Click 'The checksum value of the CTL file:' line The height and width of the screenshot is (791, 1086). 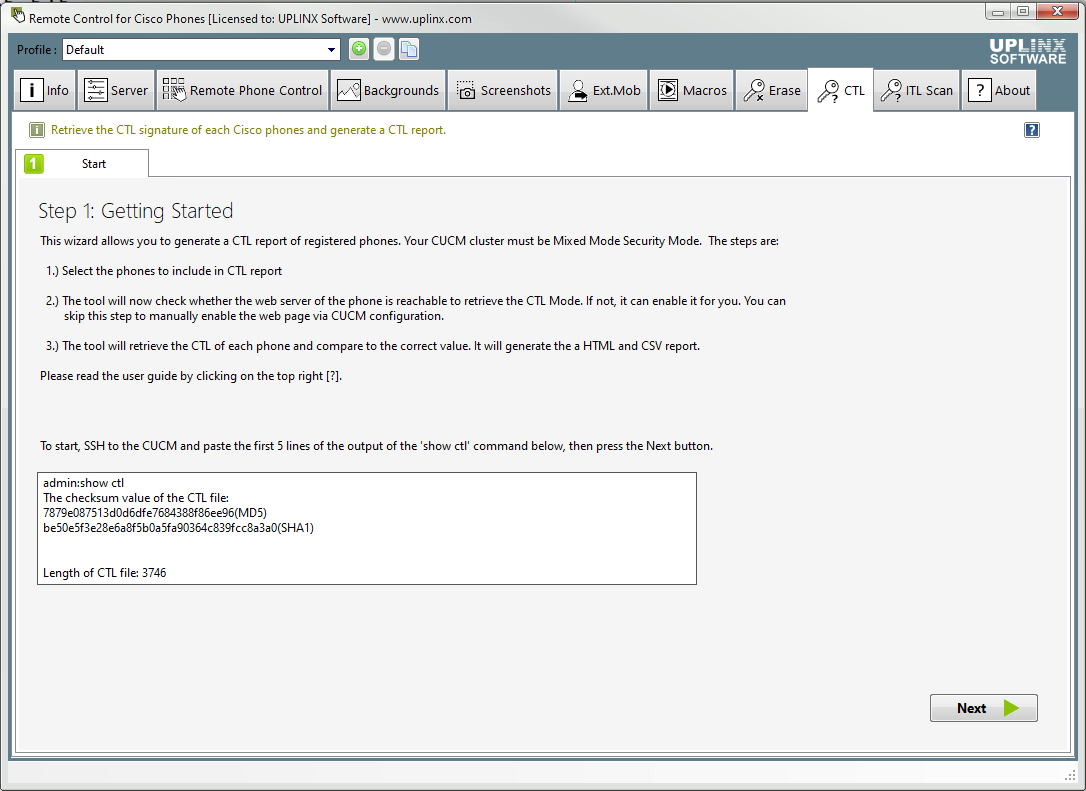[x=136, y=498]
